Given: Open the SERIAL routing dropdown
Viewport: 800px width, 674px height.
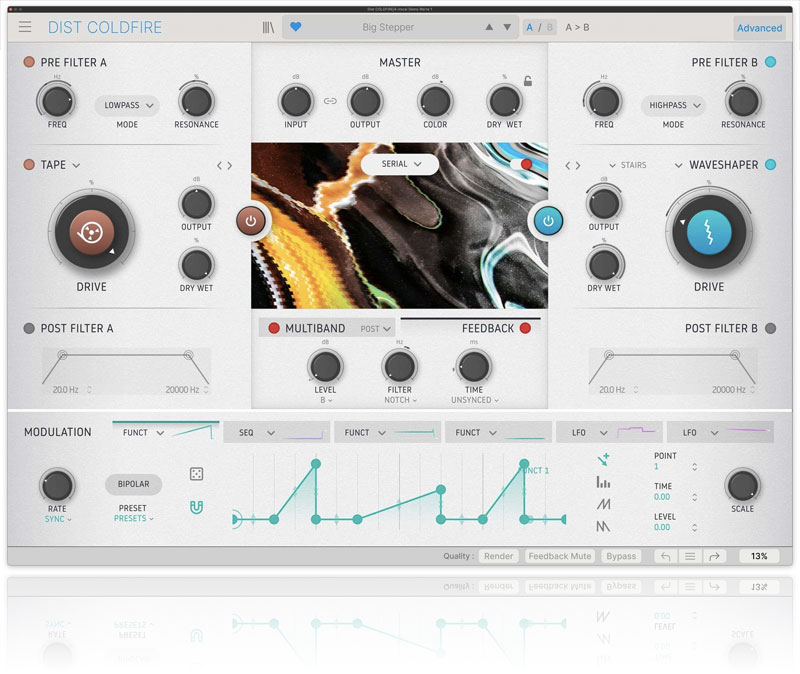Looking at the screenshot, I should click(x=400, y=164).
